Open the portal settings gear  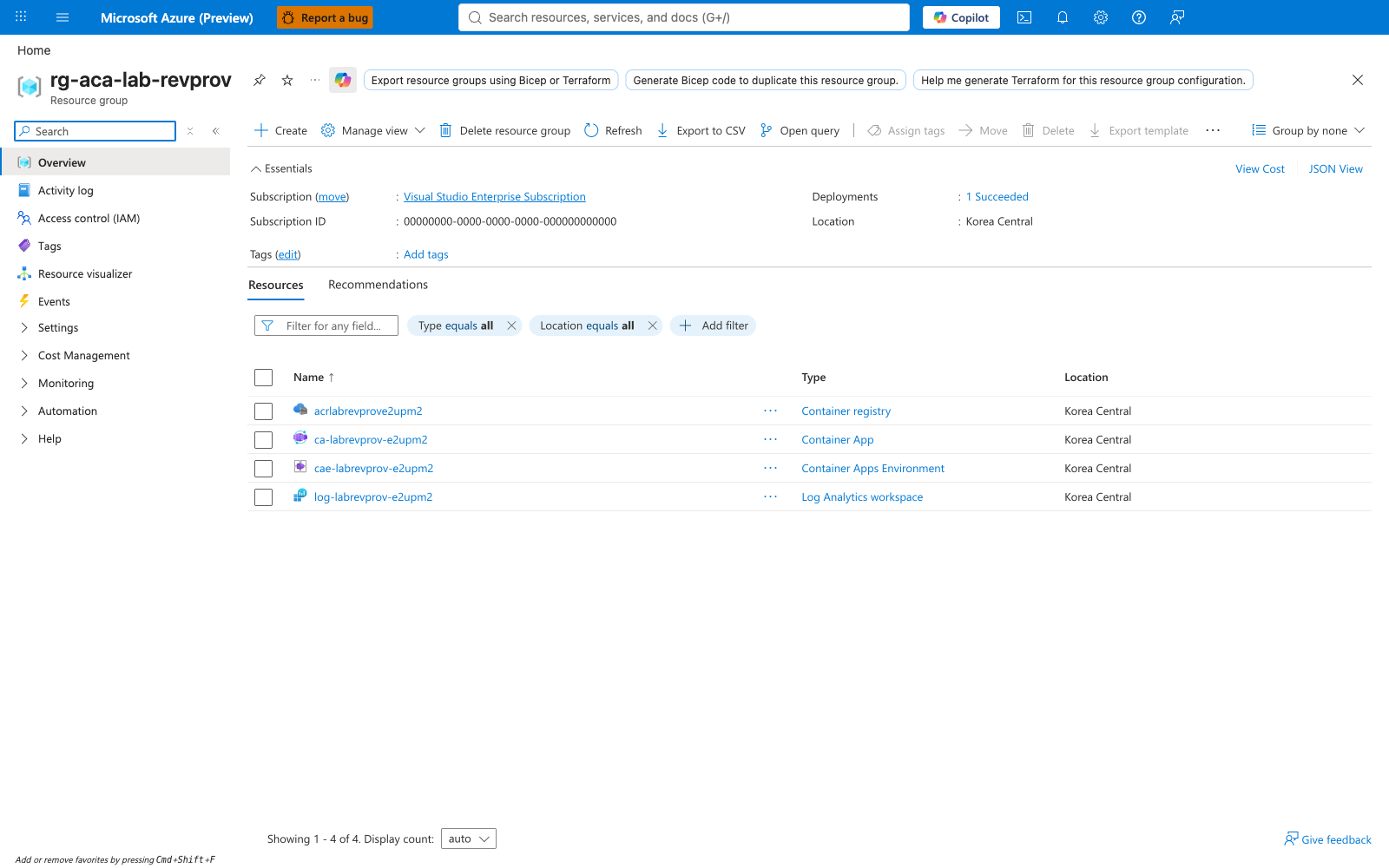(x=1101, y=17)
